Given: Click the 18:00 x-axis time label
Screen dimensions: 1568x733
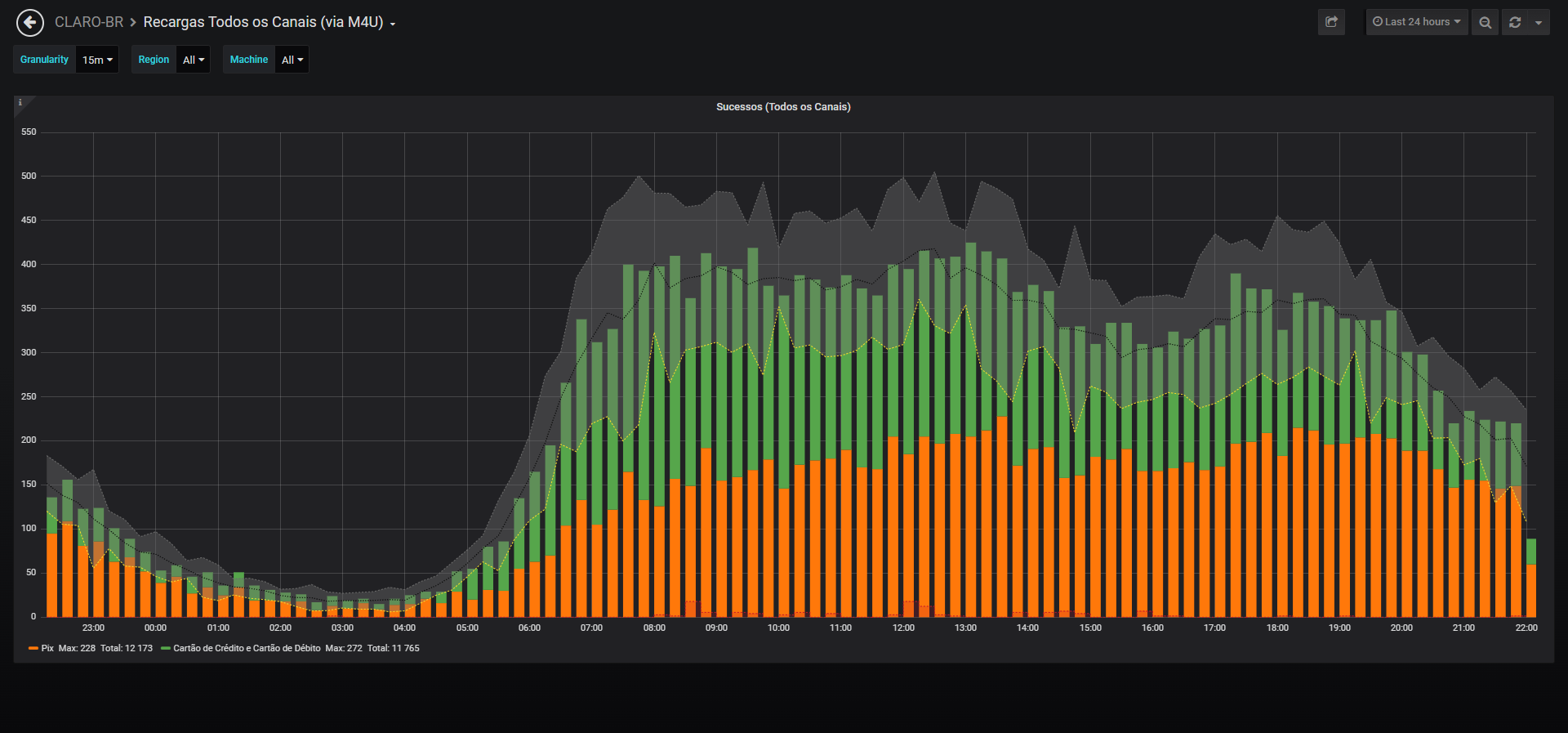Looking at the screenshot, I should [x=1277, y=628].
